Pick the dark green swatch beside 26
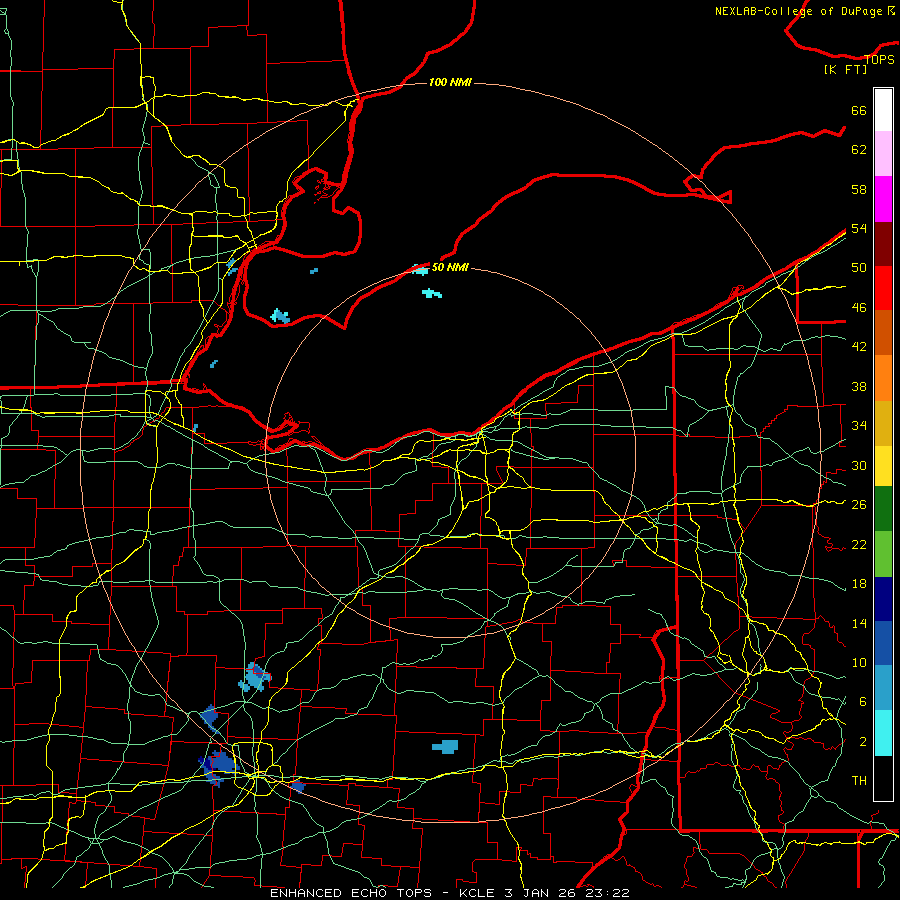This screenshot has height=900, width=900. 883,509
